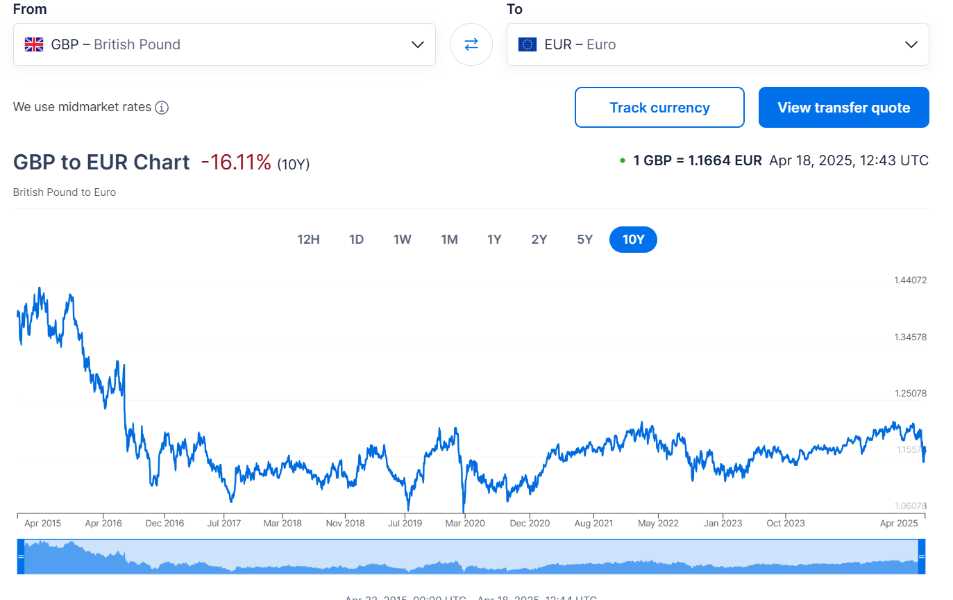Screen dimensions: 953x600
Task: Open the From currency selector box
Action: 224,44
